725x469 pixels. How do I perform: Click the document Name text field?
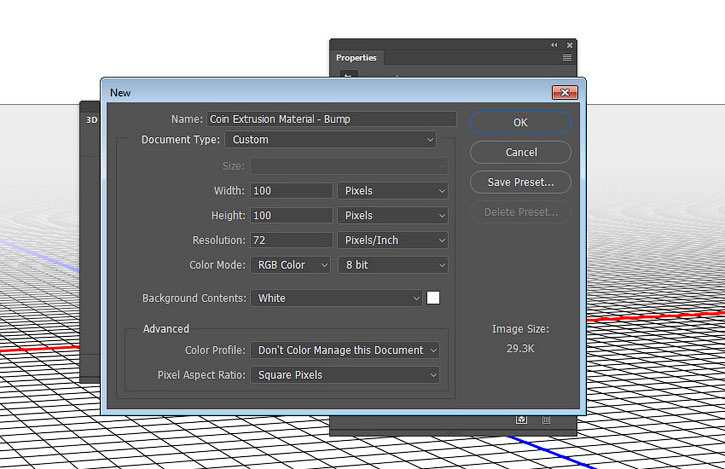point(330,118)
